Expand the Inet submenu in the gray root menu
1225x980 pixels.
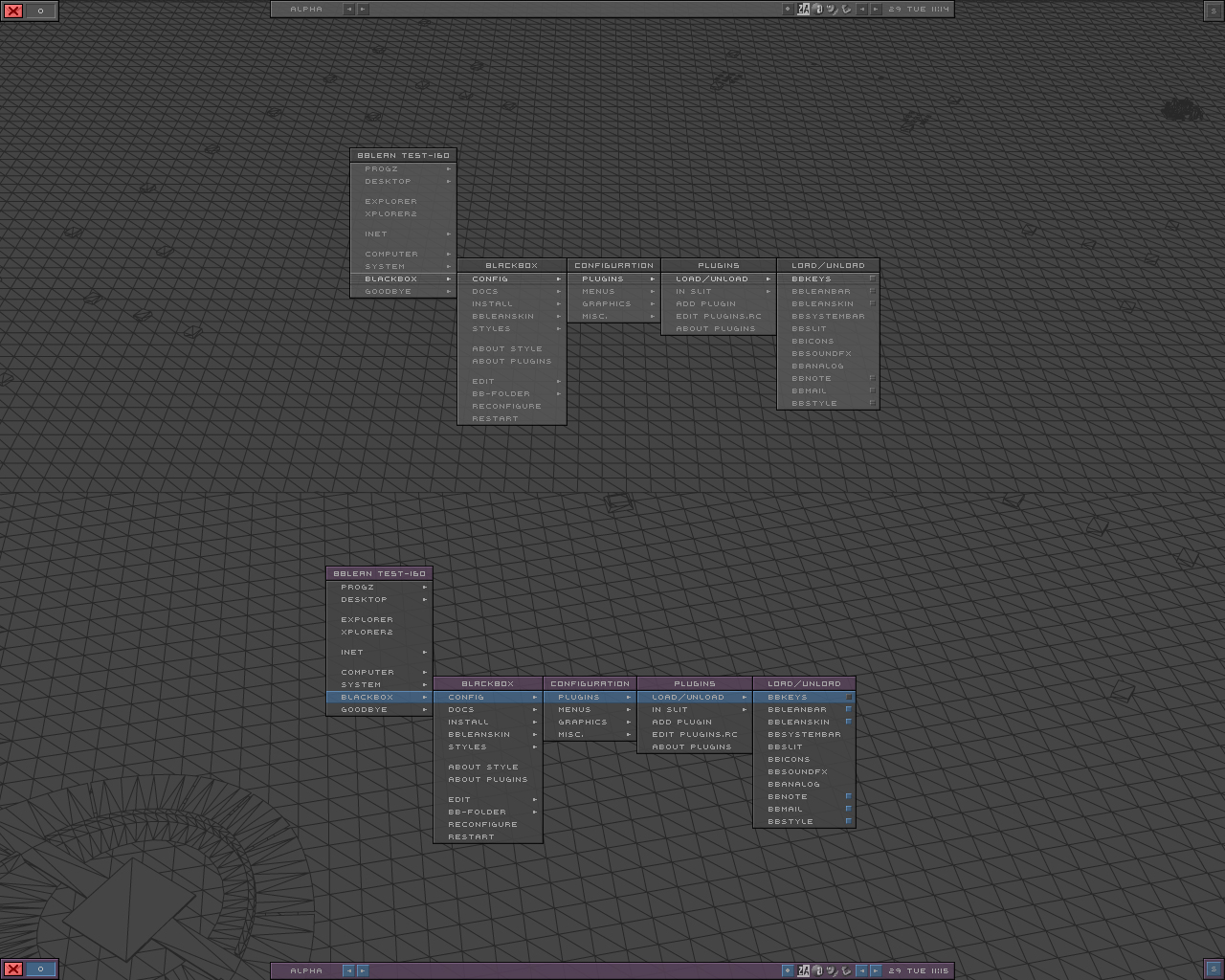(x=404, y=234)
